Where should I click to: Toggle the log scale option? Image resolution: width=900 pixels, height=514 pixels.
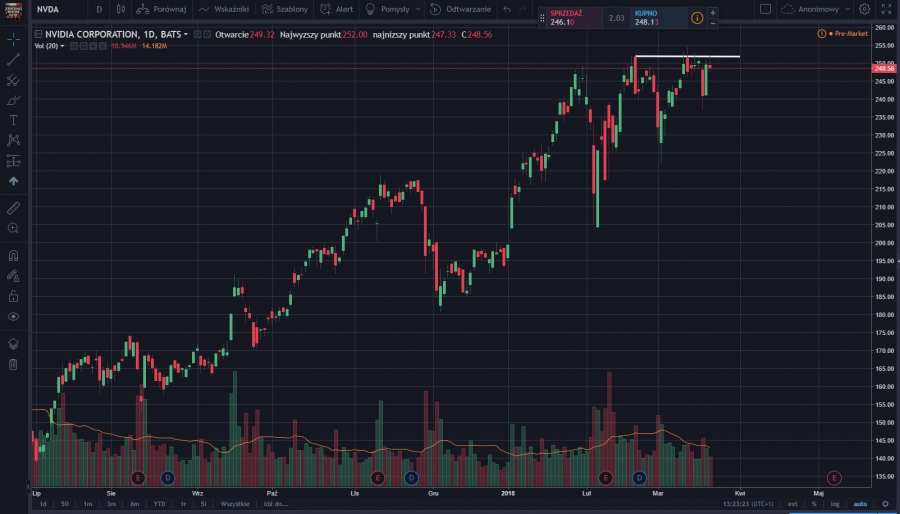coord(835,504)
